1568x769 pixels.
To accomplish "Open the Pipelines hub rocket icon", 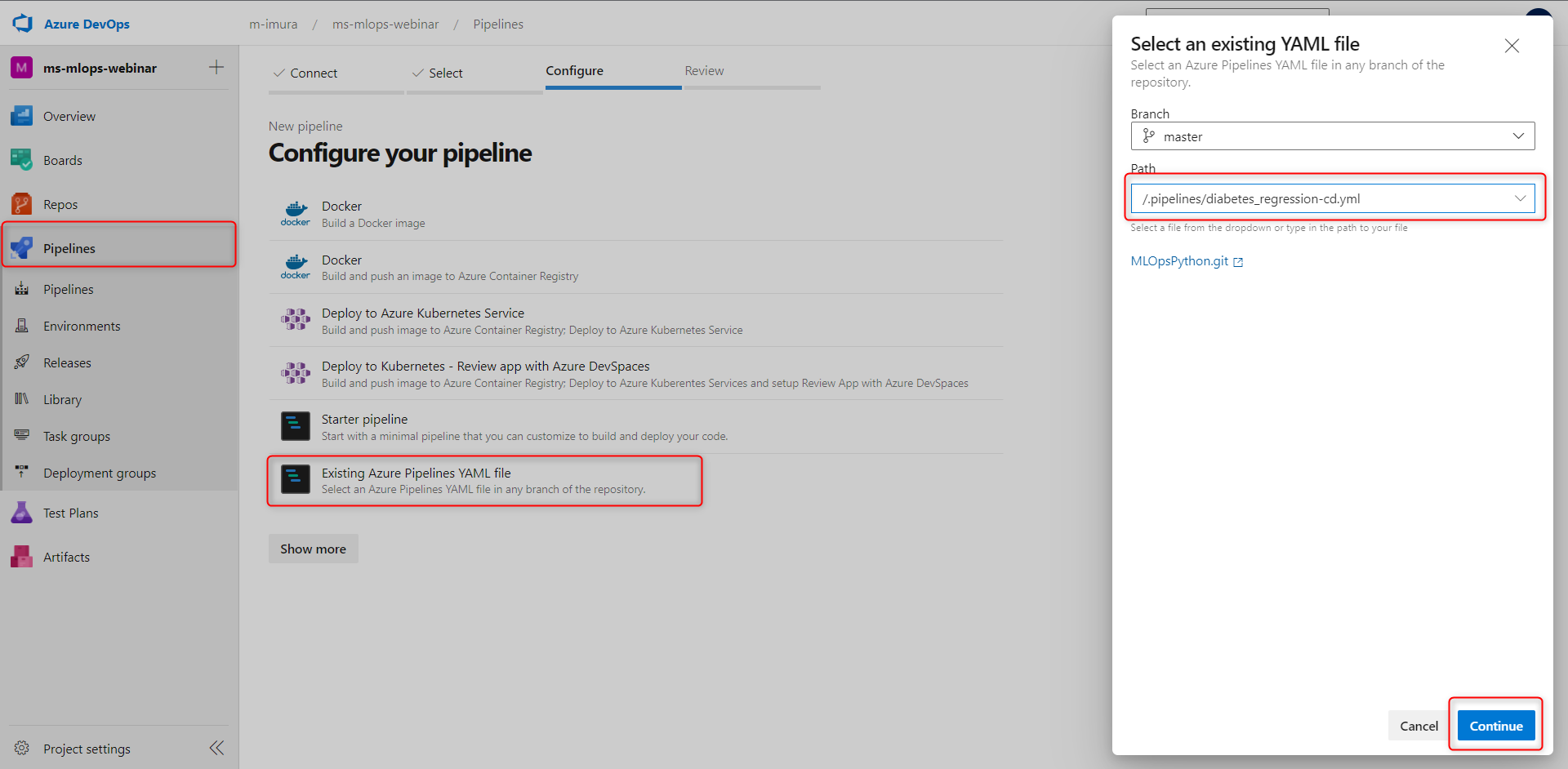I will coord(22,248).
